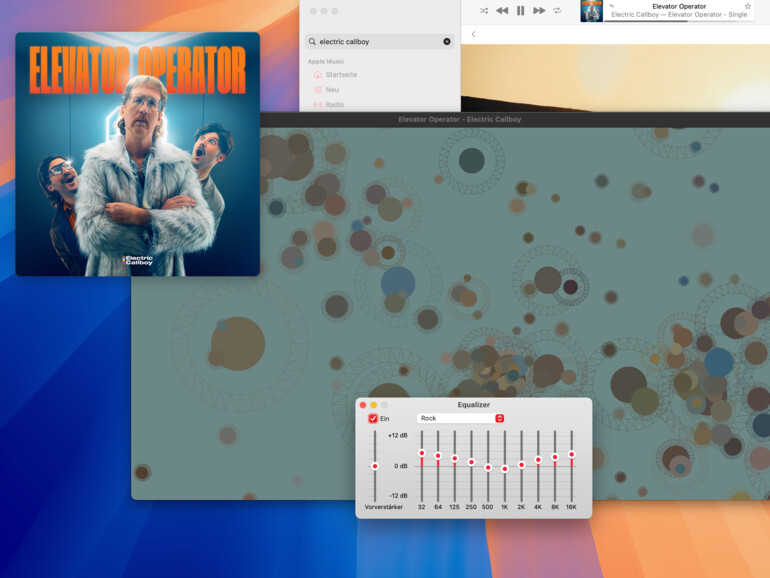770x578 pixels.
Task: Click the Equalizer window title
Action: pos(473,405)
